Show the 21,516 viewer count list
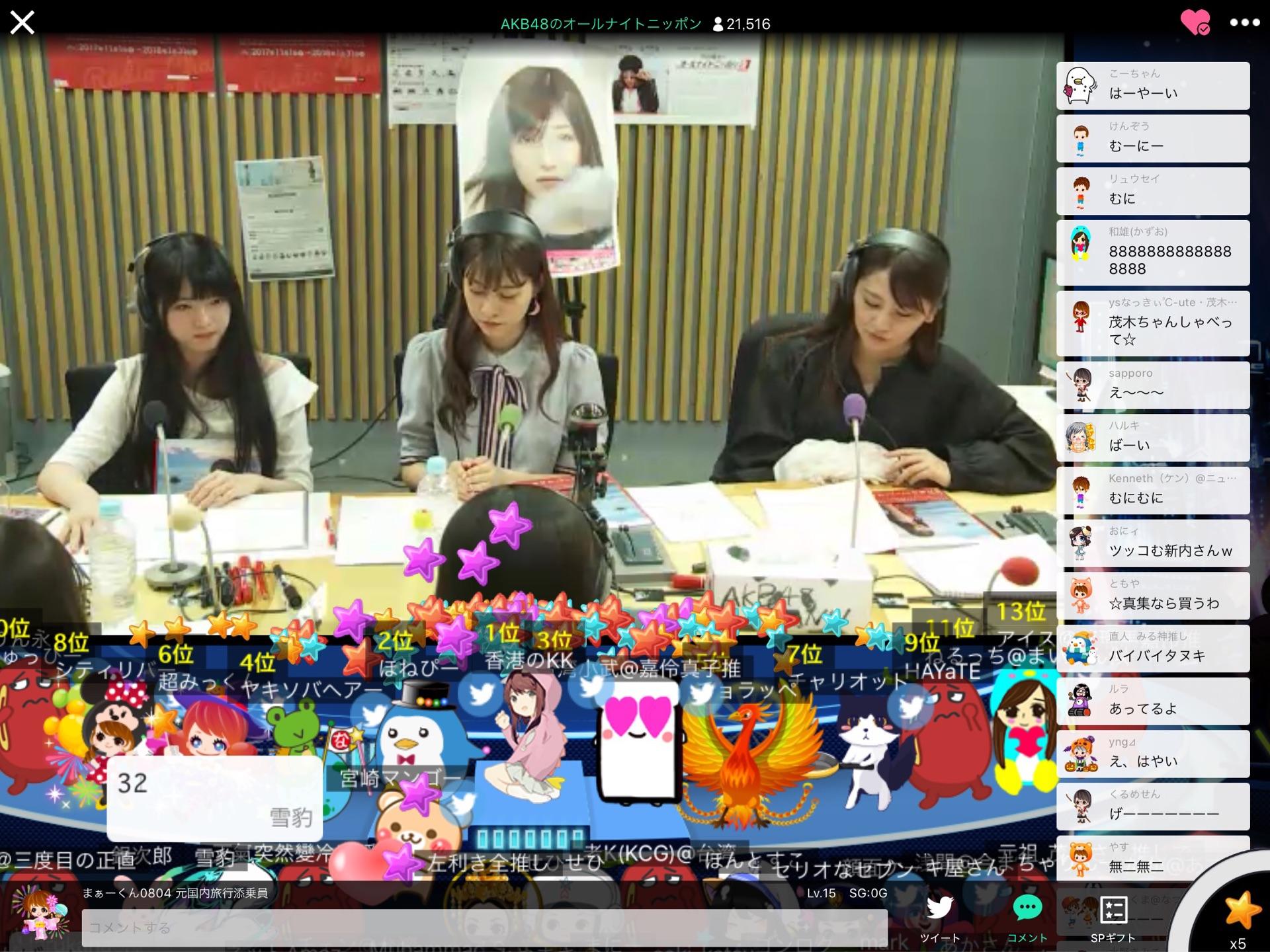 click(741, 24)
